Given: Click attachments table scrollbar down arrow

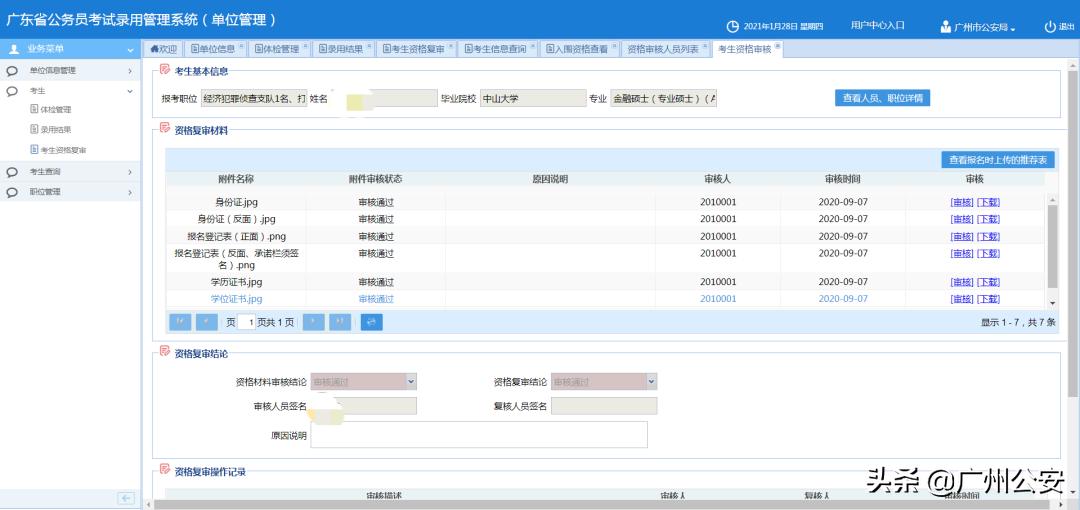Looking at the screenshot, I should pyautogui.click(x=1052, y=303).
